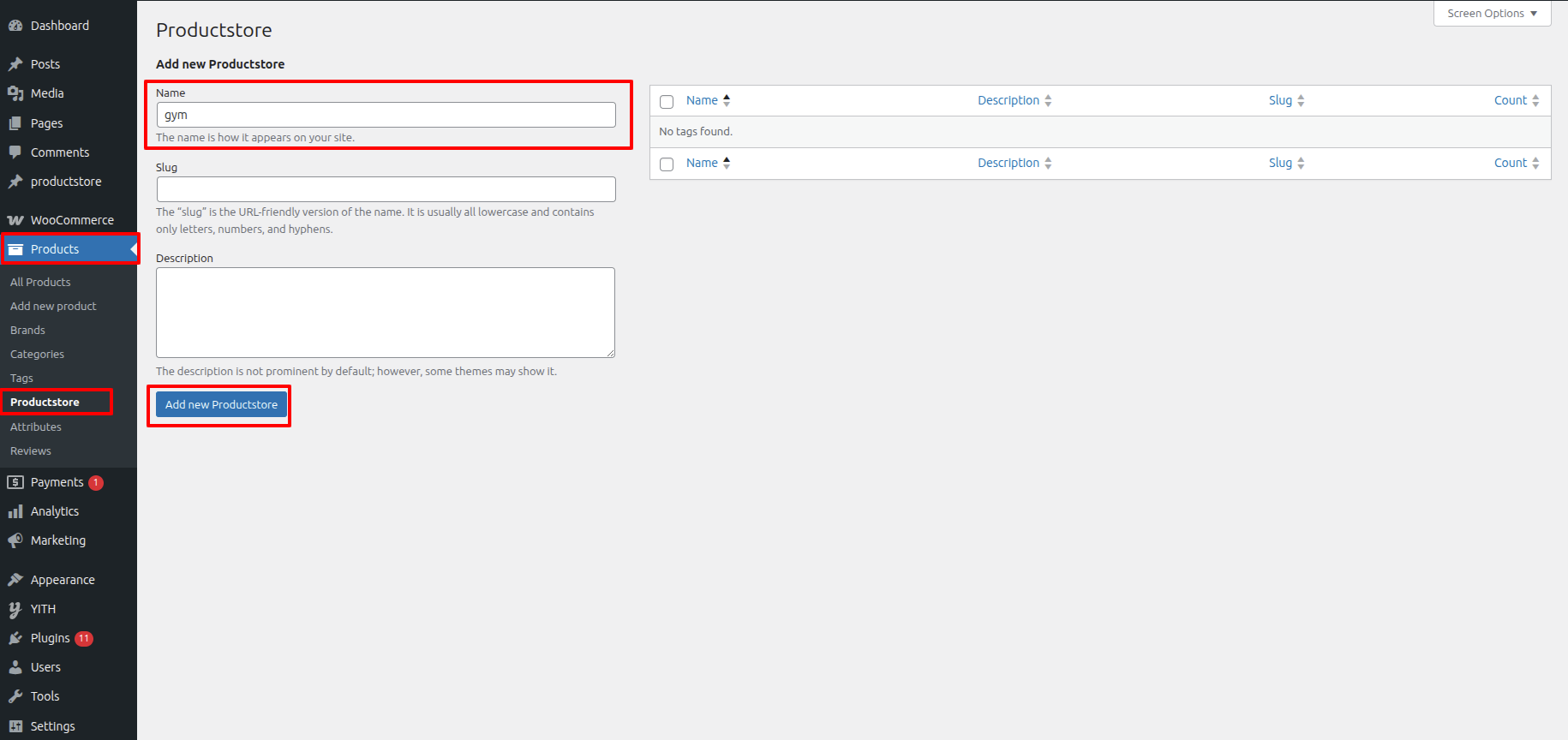Click inside the Description textarea
This screenshot has width=1568, height=740.
tap(386, 313)
